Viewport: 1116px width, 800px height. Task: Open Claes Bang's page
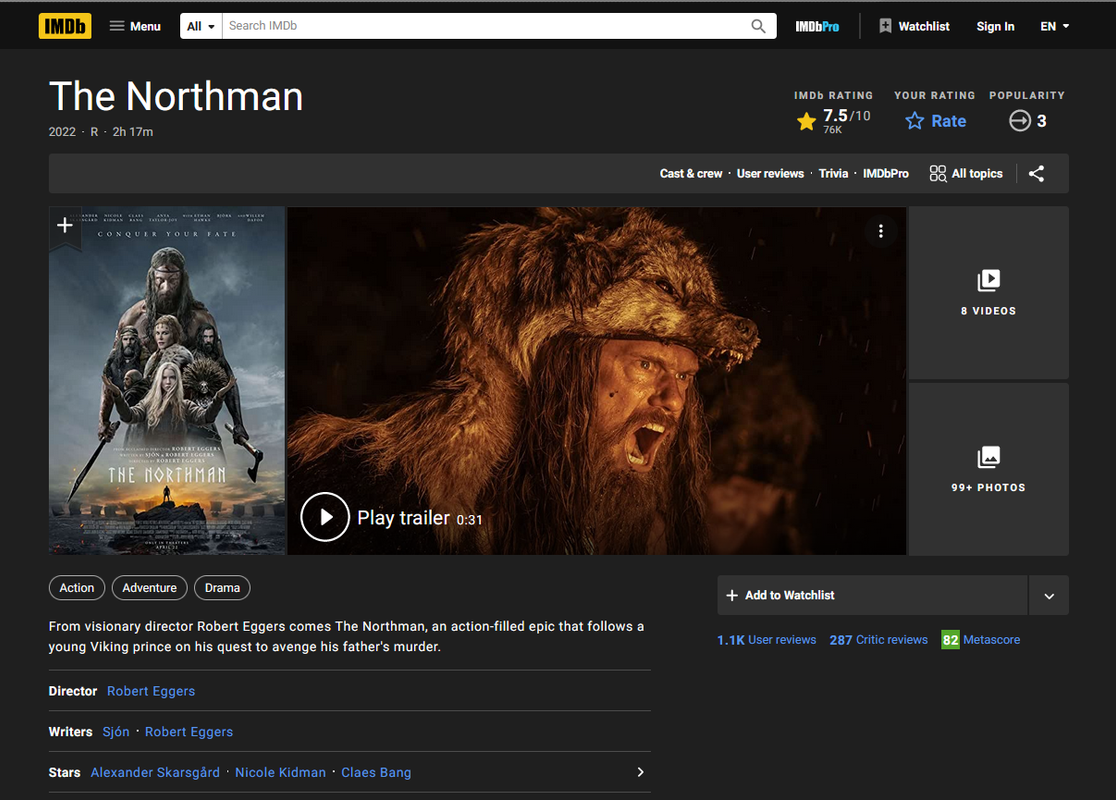376,772
